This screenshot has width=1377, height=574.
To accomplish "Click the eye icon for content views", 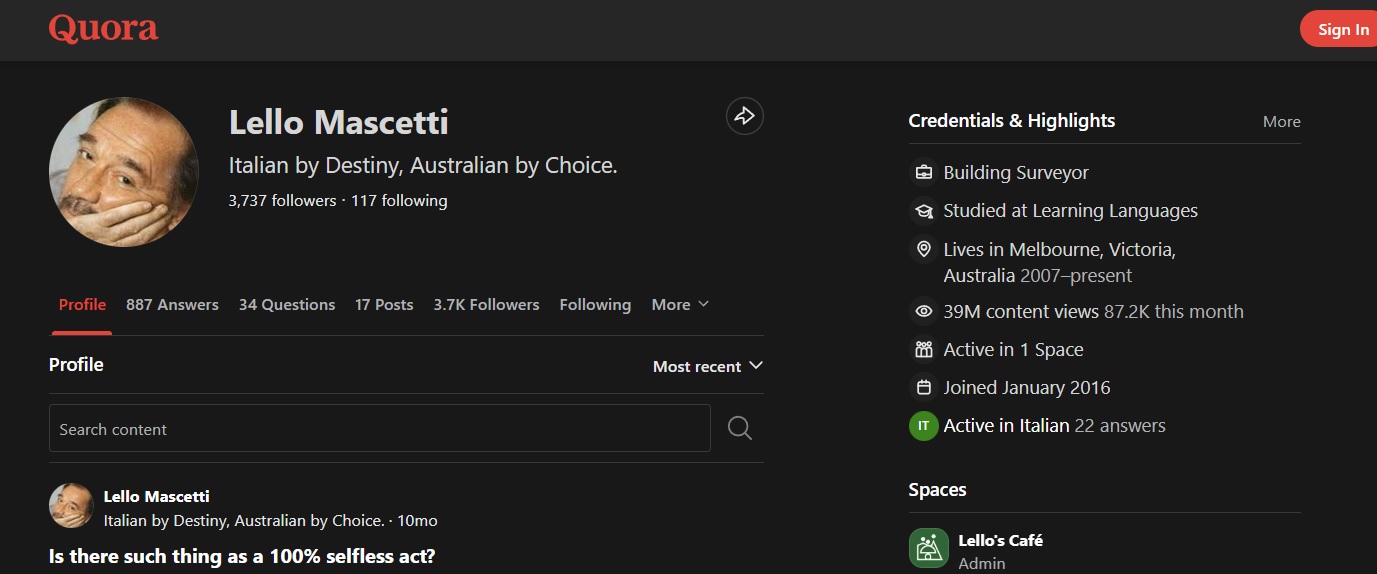I will (923, 312).
